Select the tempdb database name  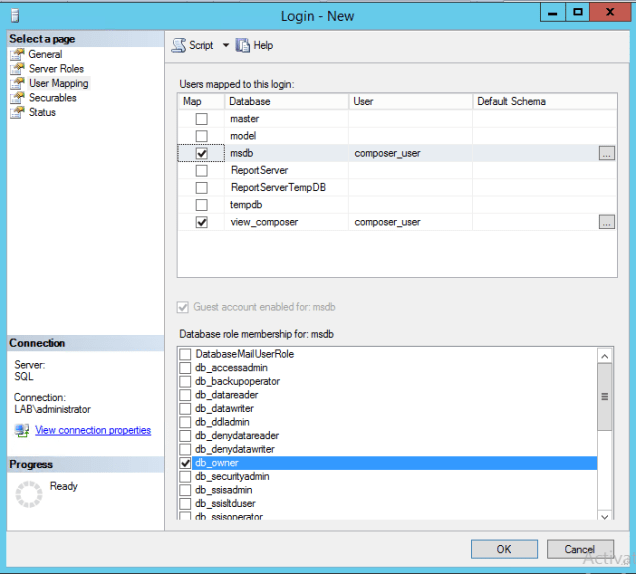[x=246, y=205]
